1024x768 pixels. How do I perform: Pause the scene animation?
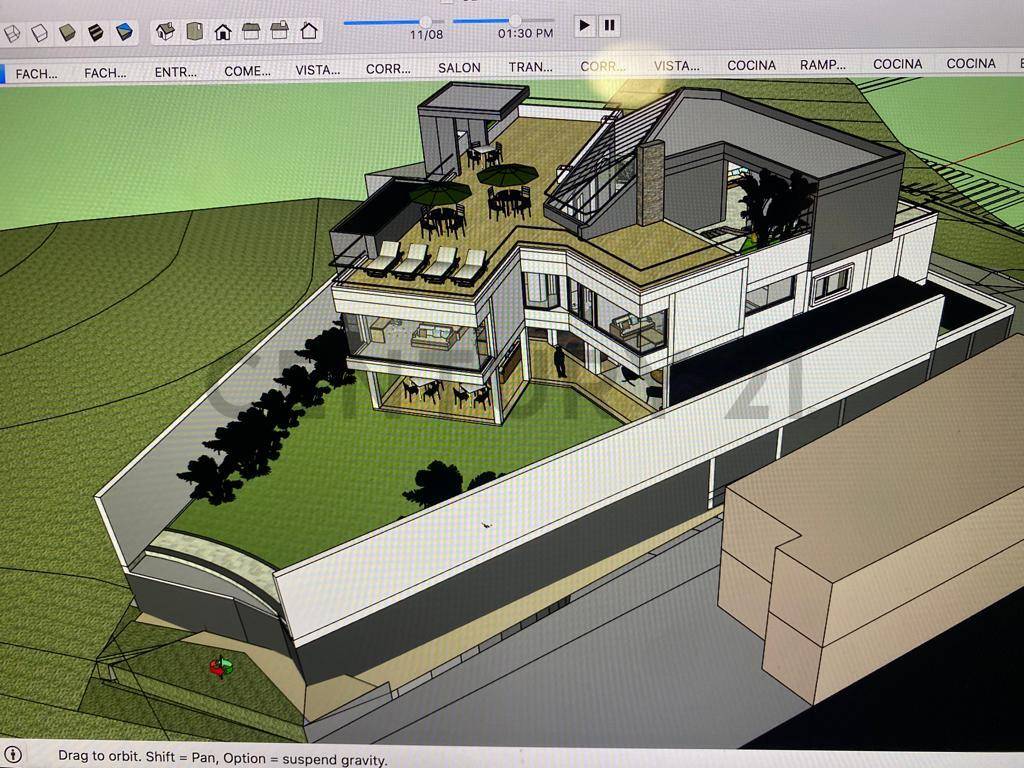pos(609,25)
